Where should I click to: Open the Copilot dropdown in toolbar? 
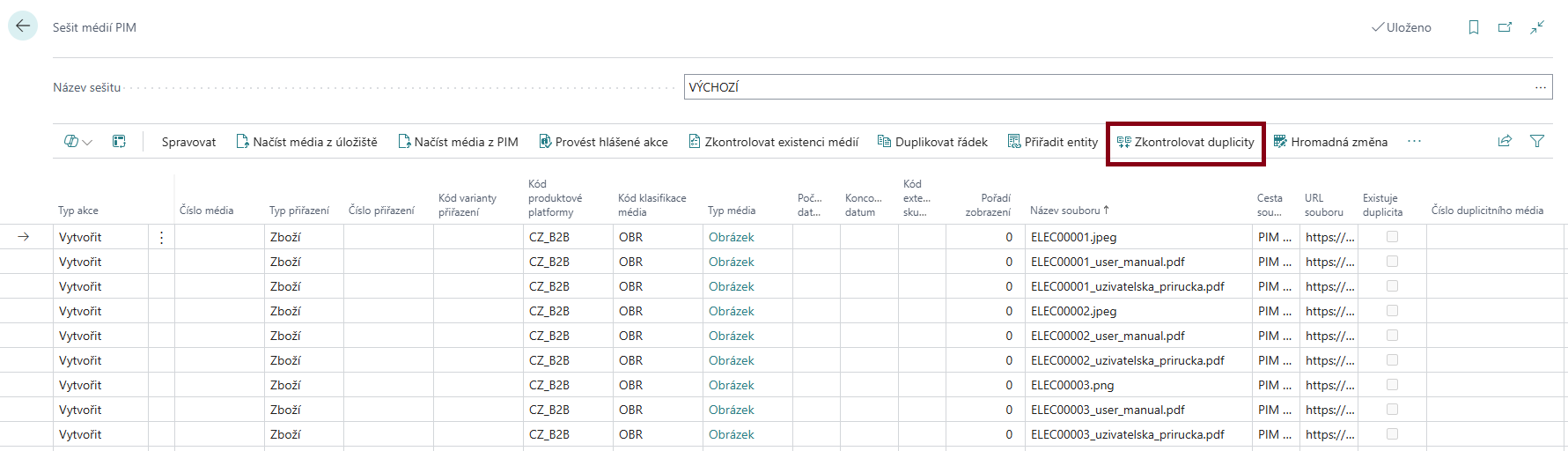pyautogui.click(x=78, y=141)
